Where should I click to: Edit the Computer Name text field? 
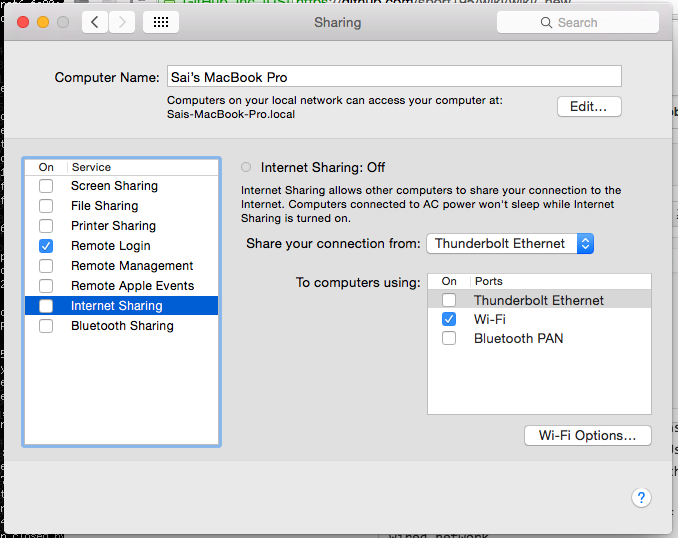[x=394, y=77]
